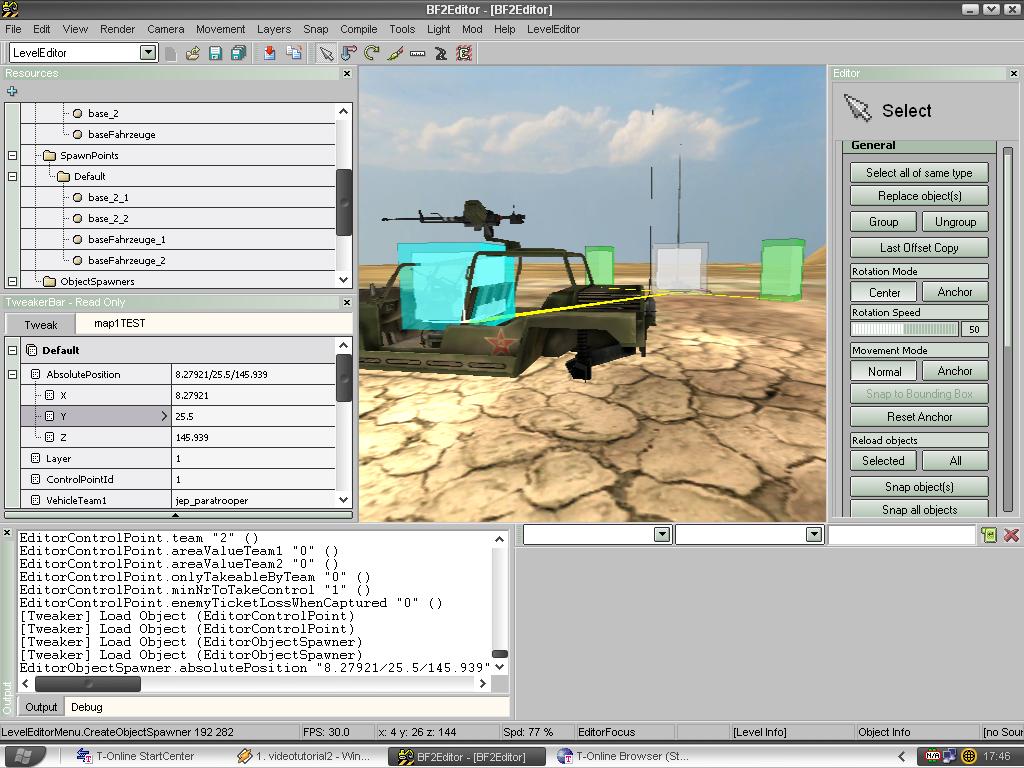Activate the Select arrow tool in toolbar
This screenshot has width=1024, height=768.
pos(326,53)
